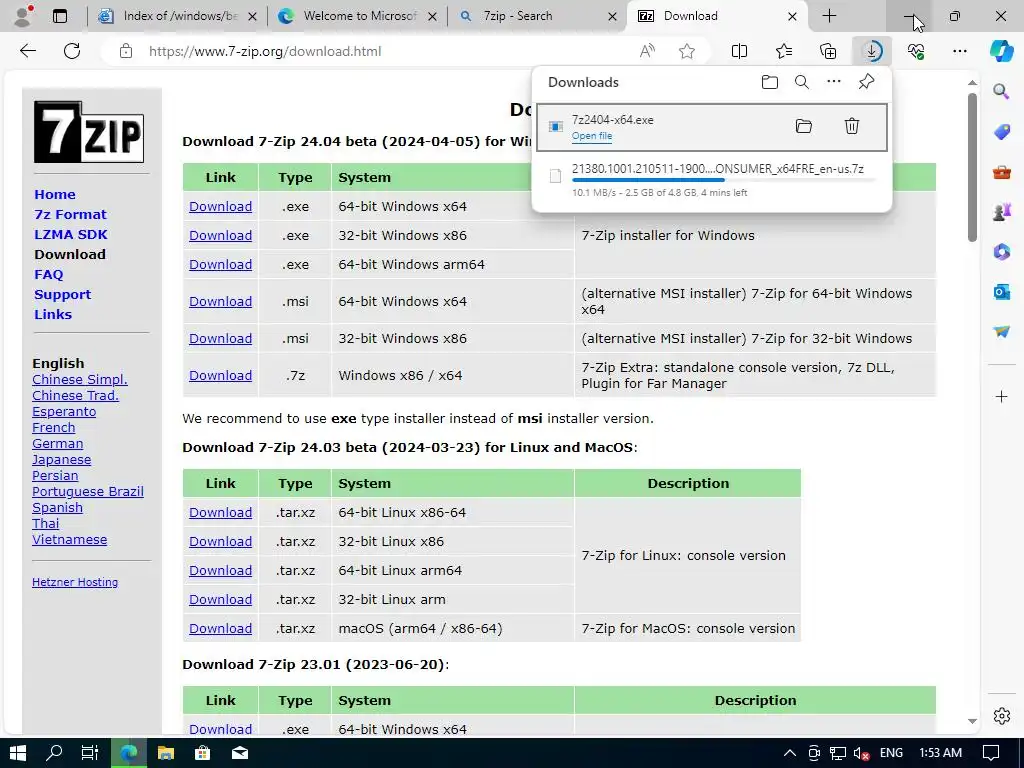This screenshot has width=1024, height=768.
Task: Go back with the back arrow
Action: tap(28, 51)
